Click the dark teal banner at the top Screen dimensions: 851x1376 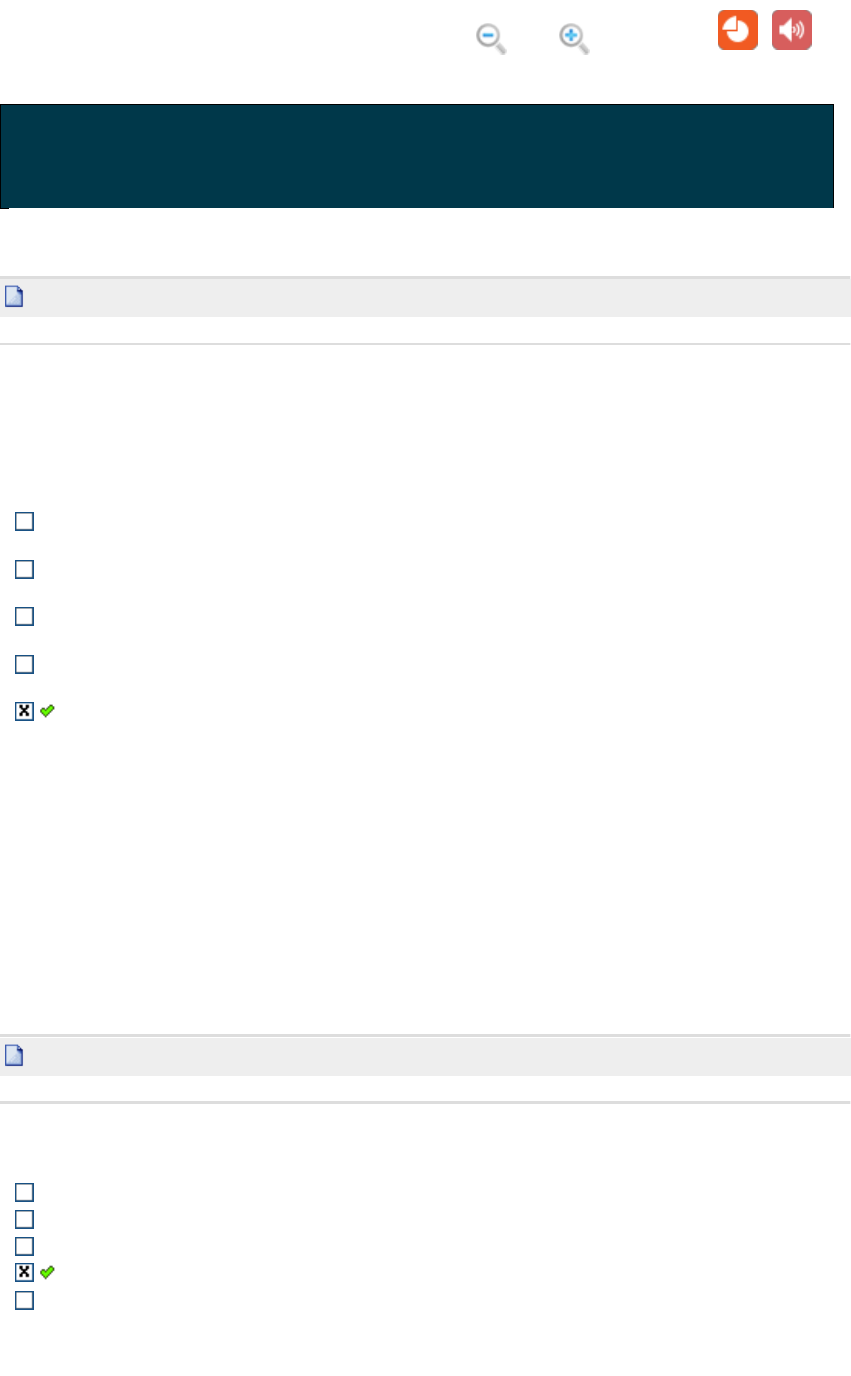[417, 155]
